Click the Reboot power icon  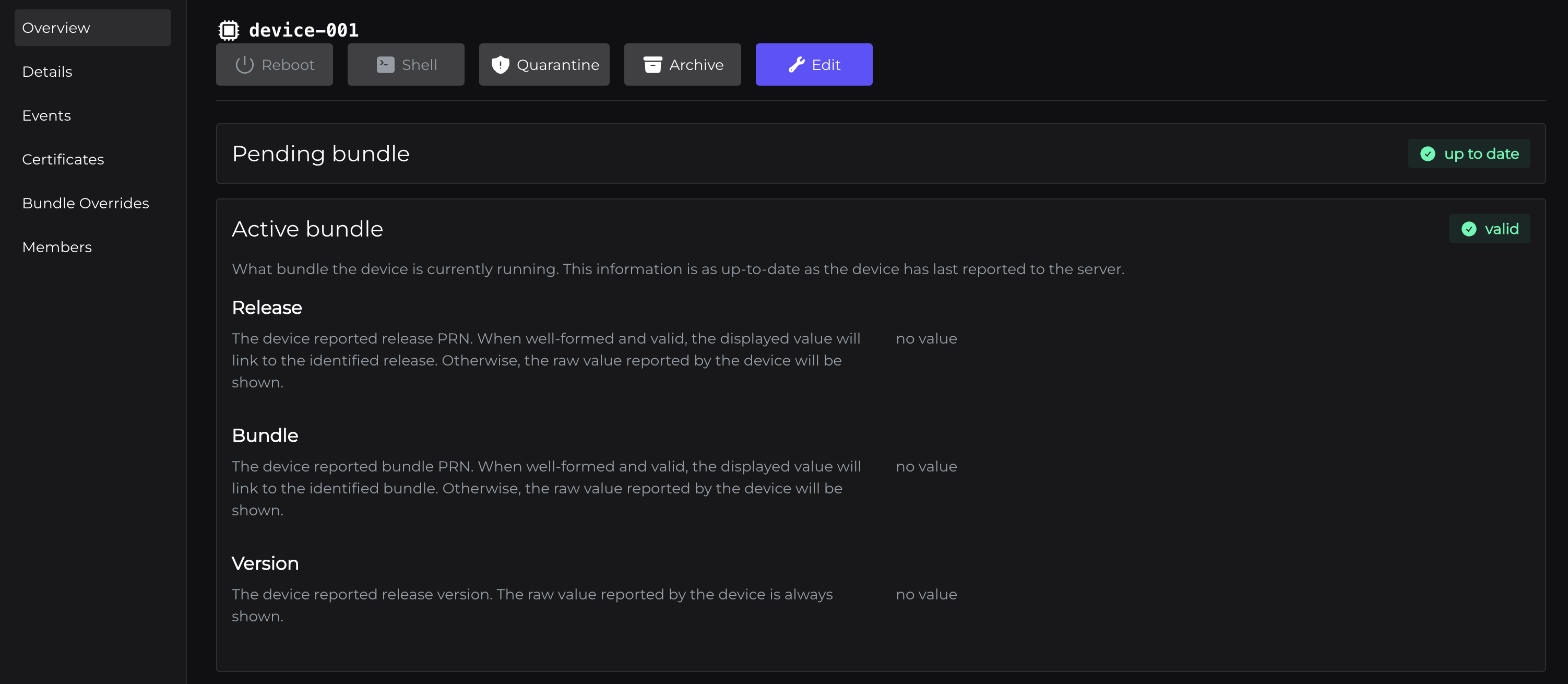[x=244, y=65]
